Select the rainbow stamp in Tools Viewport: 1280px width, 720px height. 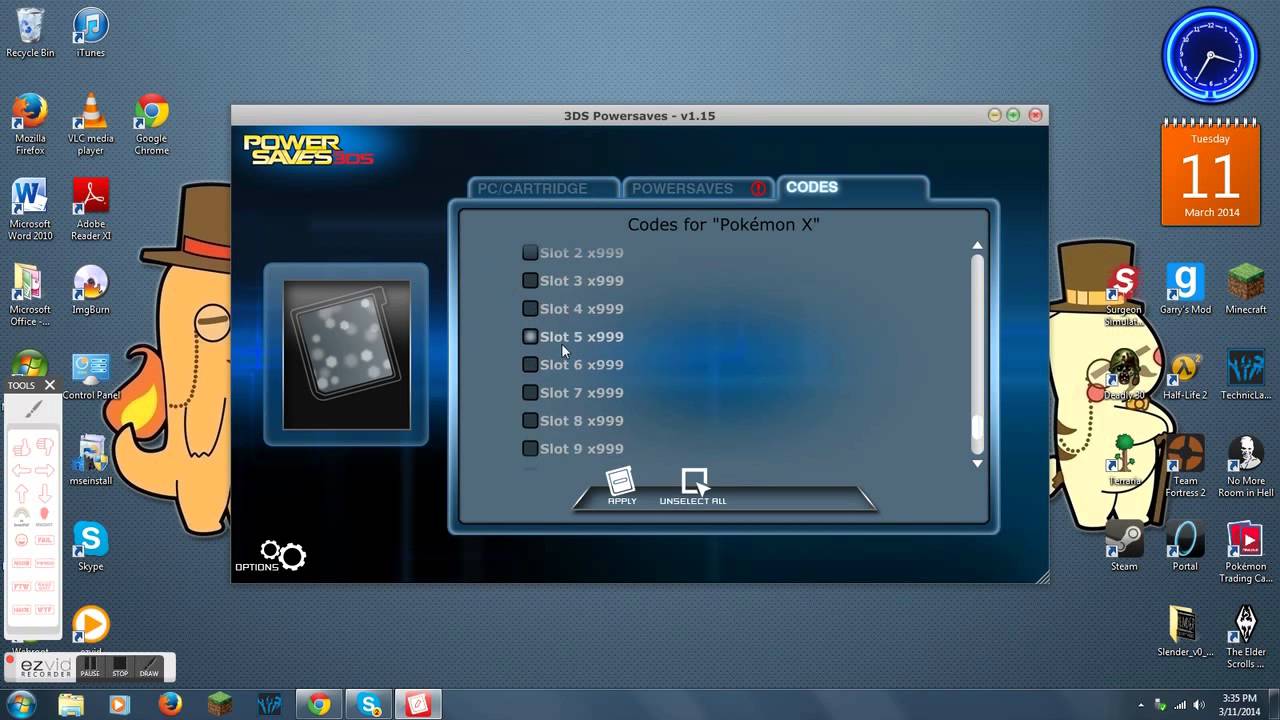(21, 517)
